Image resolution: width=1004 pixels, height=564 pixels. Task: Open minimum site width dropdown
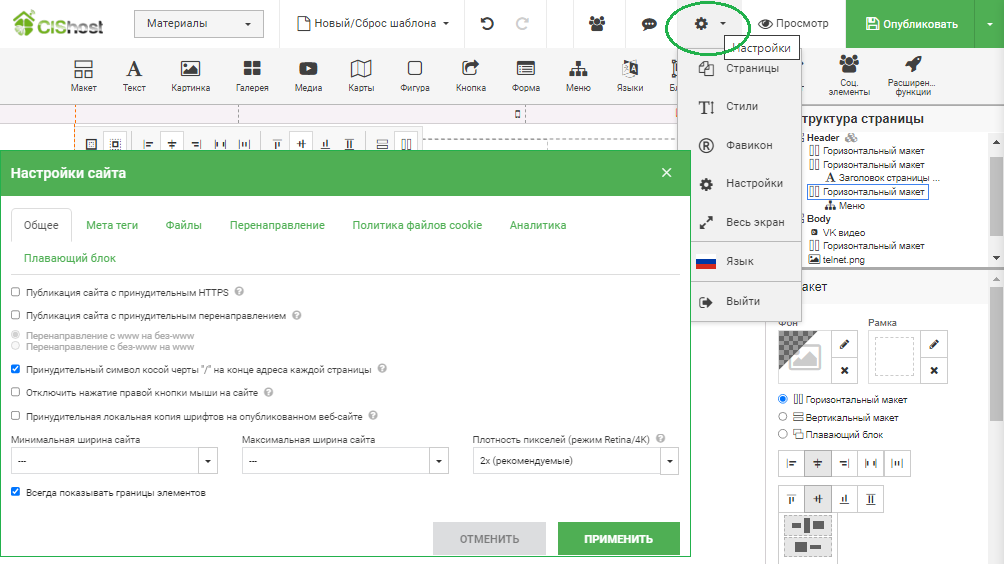[208, 461]
